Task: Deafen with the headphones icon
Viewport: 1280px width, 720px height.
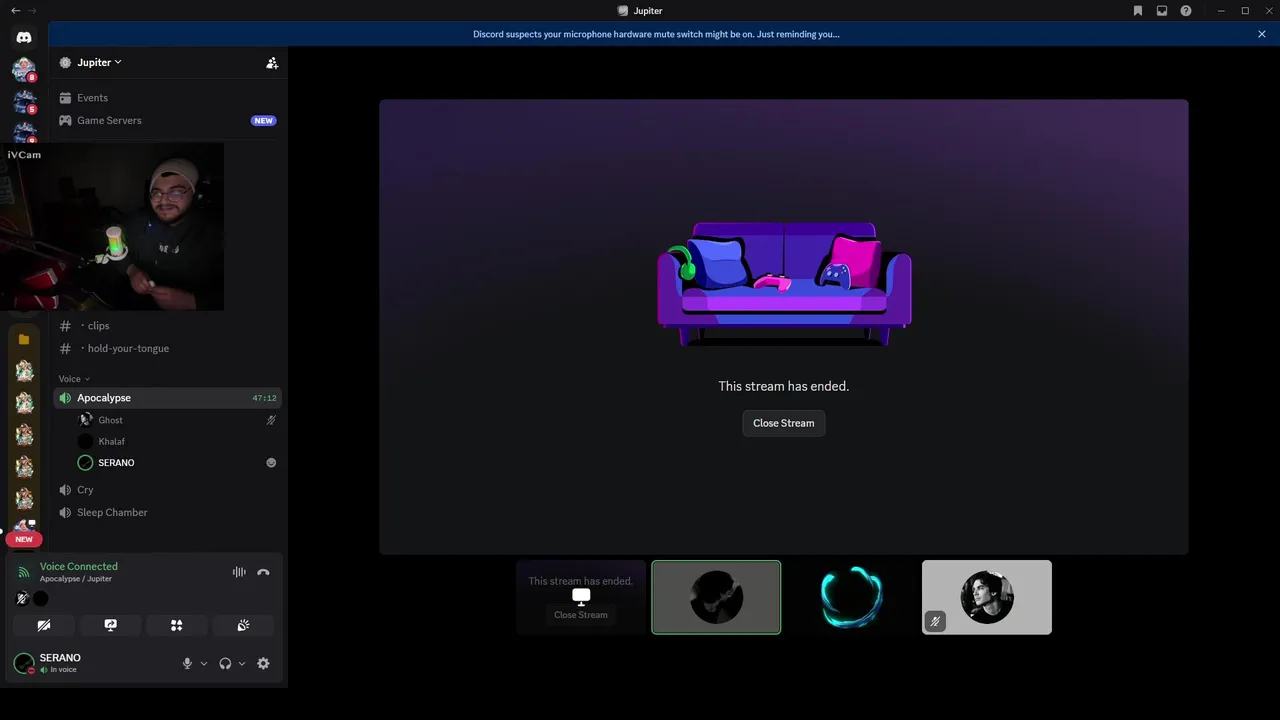Action: pyautogui.click(x=225, y=663)
